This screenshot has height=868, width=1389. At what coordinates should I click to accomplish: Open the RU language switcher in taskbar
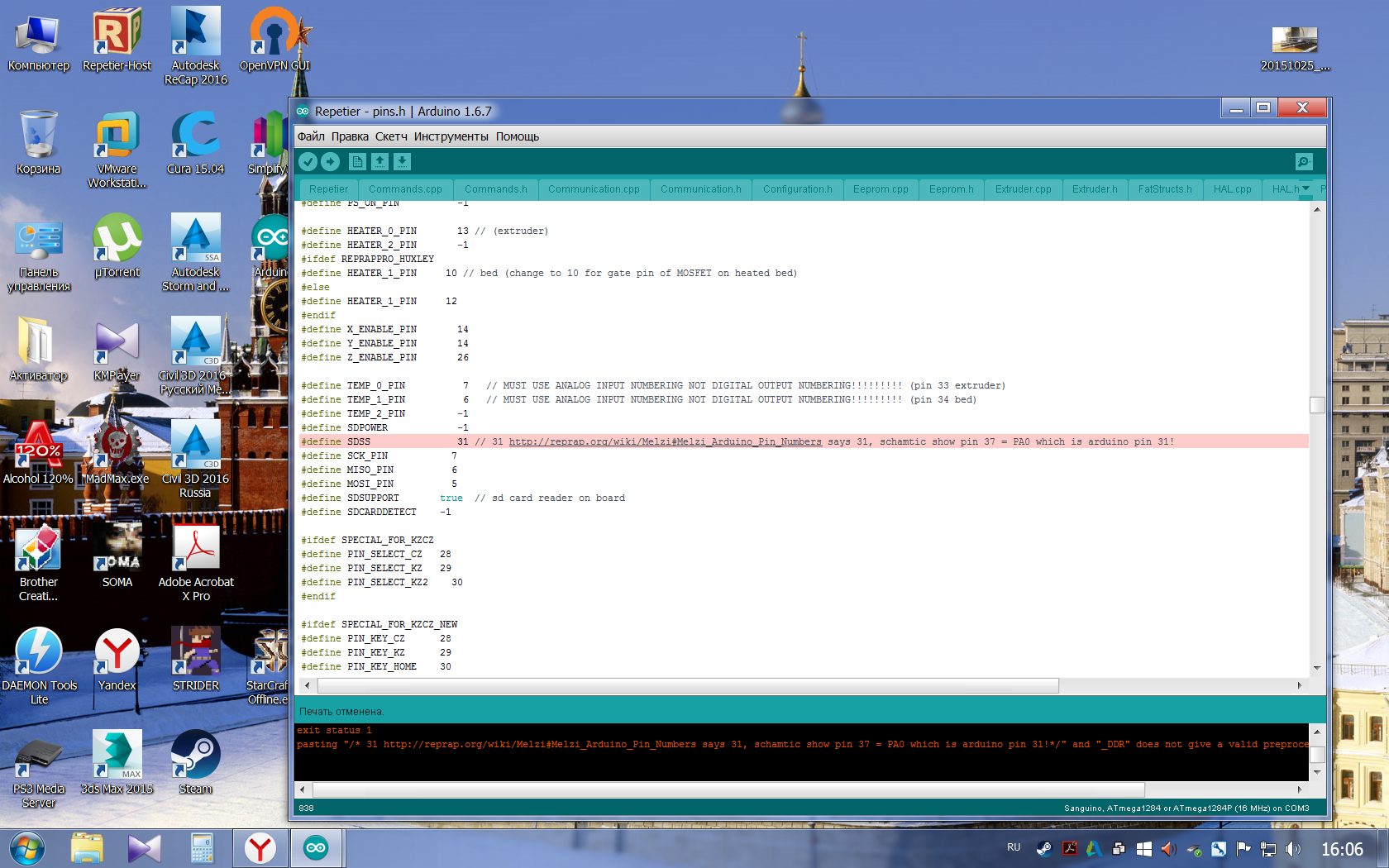tap(1014, 848)
